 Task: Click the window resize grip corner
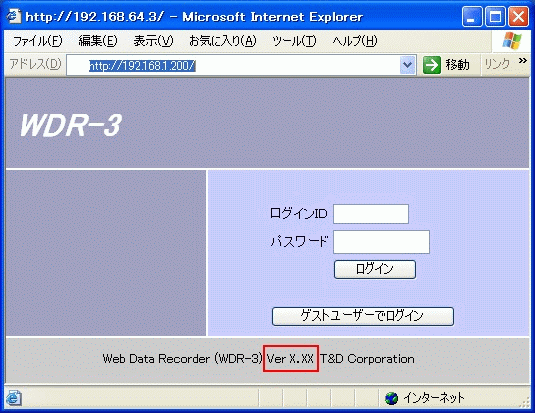(x=524, y=403)
